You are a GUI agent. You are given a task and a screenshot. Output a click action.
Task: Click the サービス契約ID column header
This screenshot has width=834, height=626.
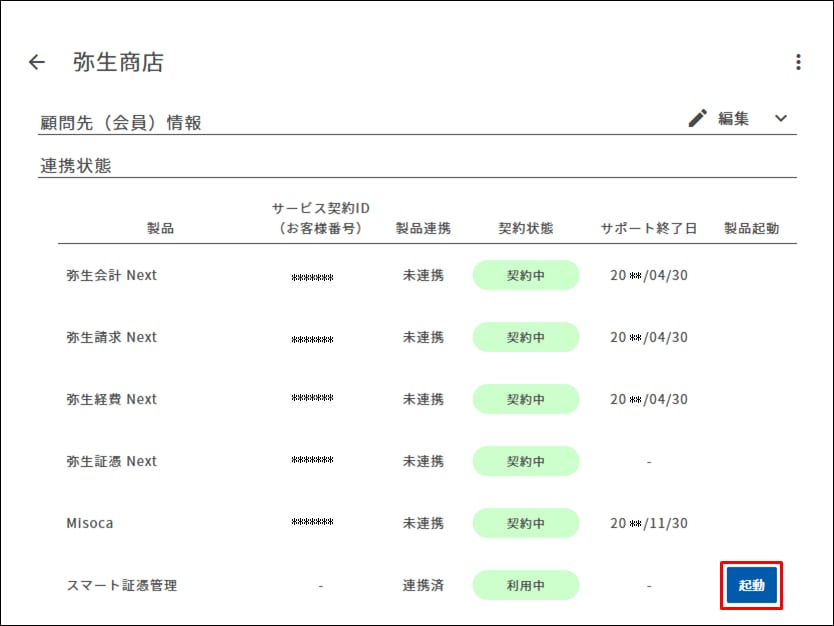click(321, 218)
